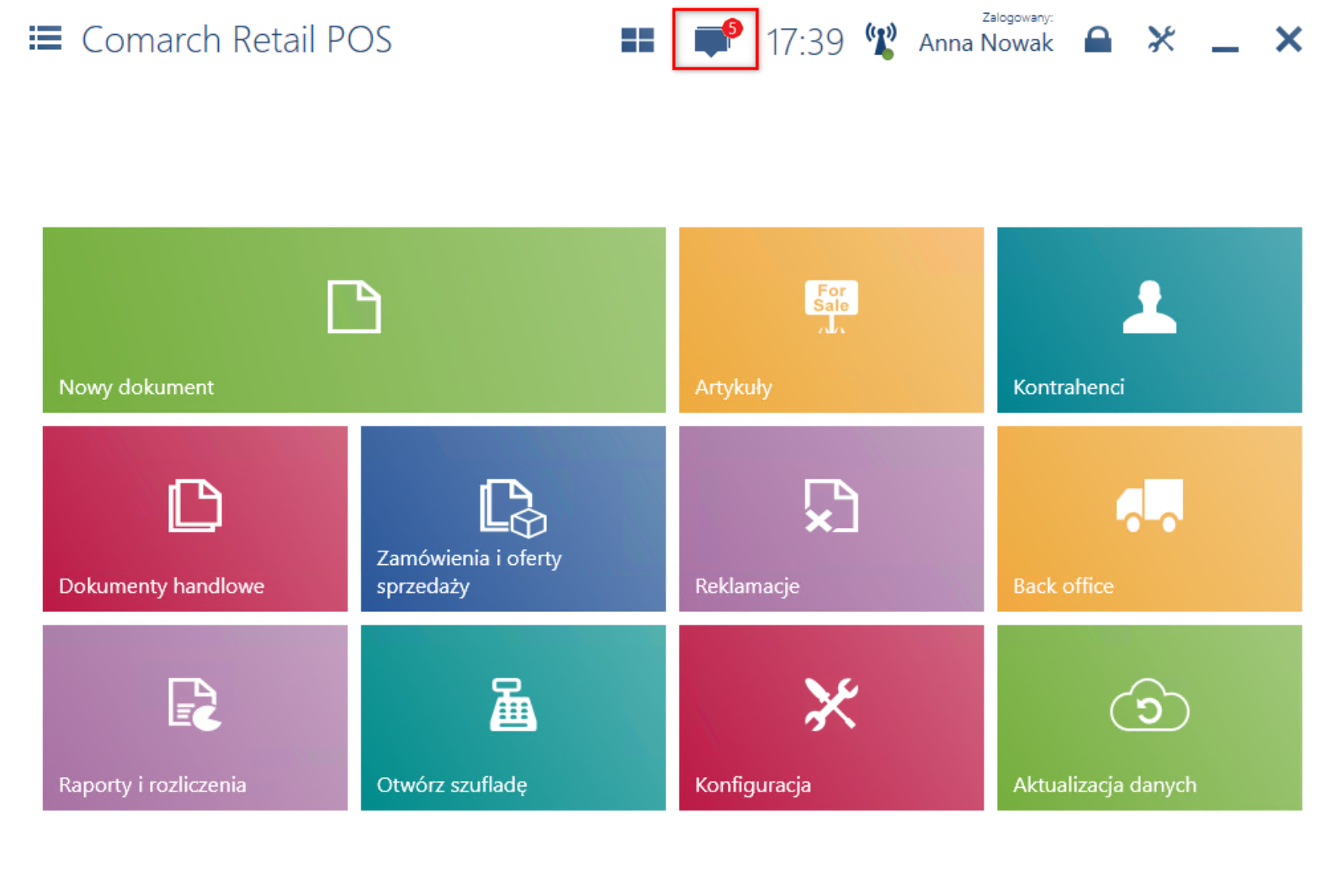Close the Comarch Retail POS application
The image size is (1325, 896).
1288,39
